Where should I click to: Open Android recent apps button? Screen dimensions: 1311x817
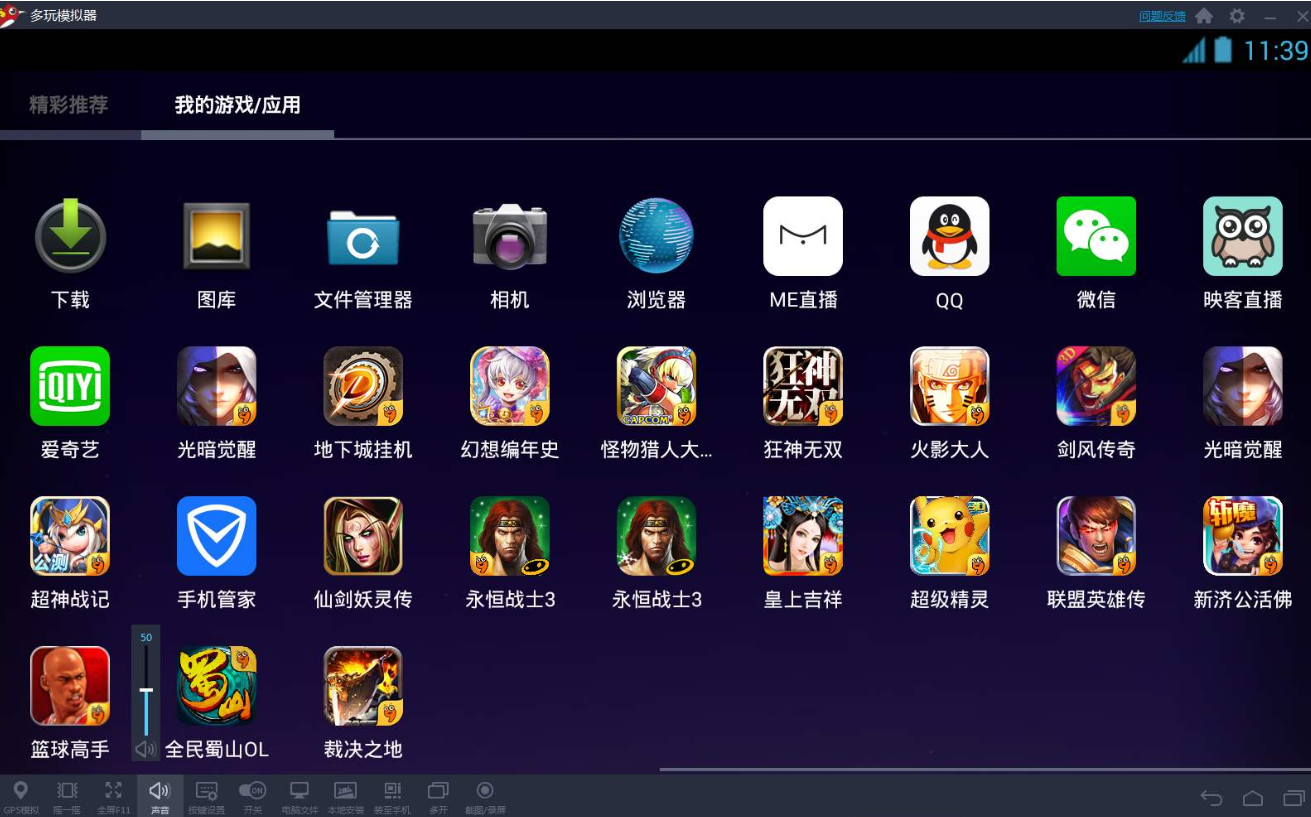click(x=1294, y=798)
